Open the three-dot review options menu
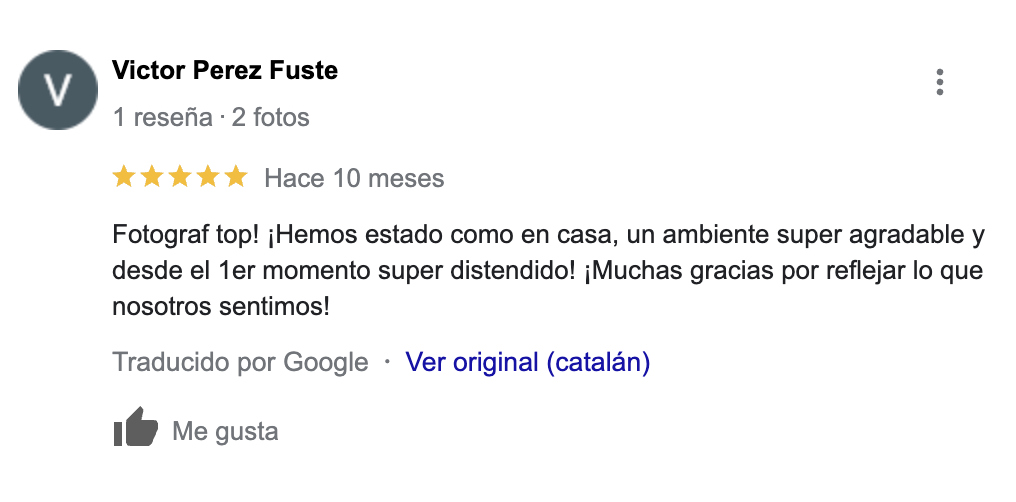The image size is (1016, 502). 939,82
